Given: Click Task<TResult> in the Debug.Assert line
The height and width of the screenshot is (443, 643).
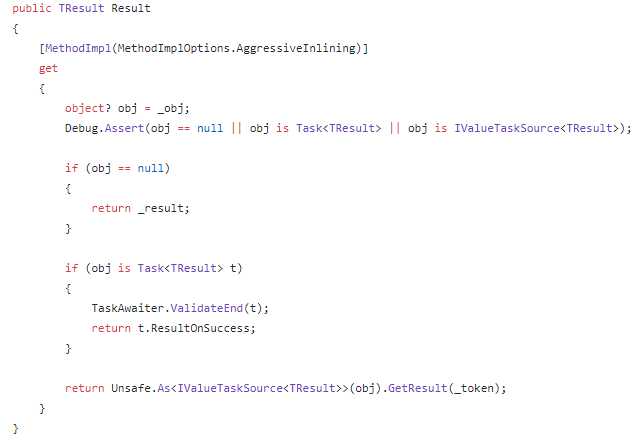Looking at the screenshot, I should pyautogui.click(x=339, y=128).
